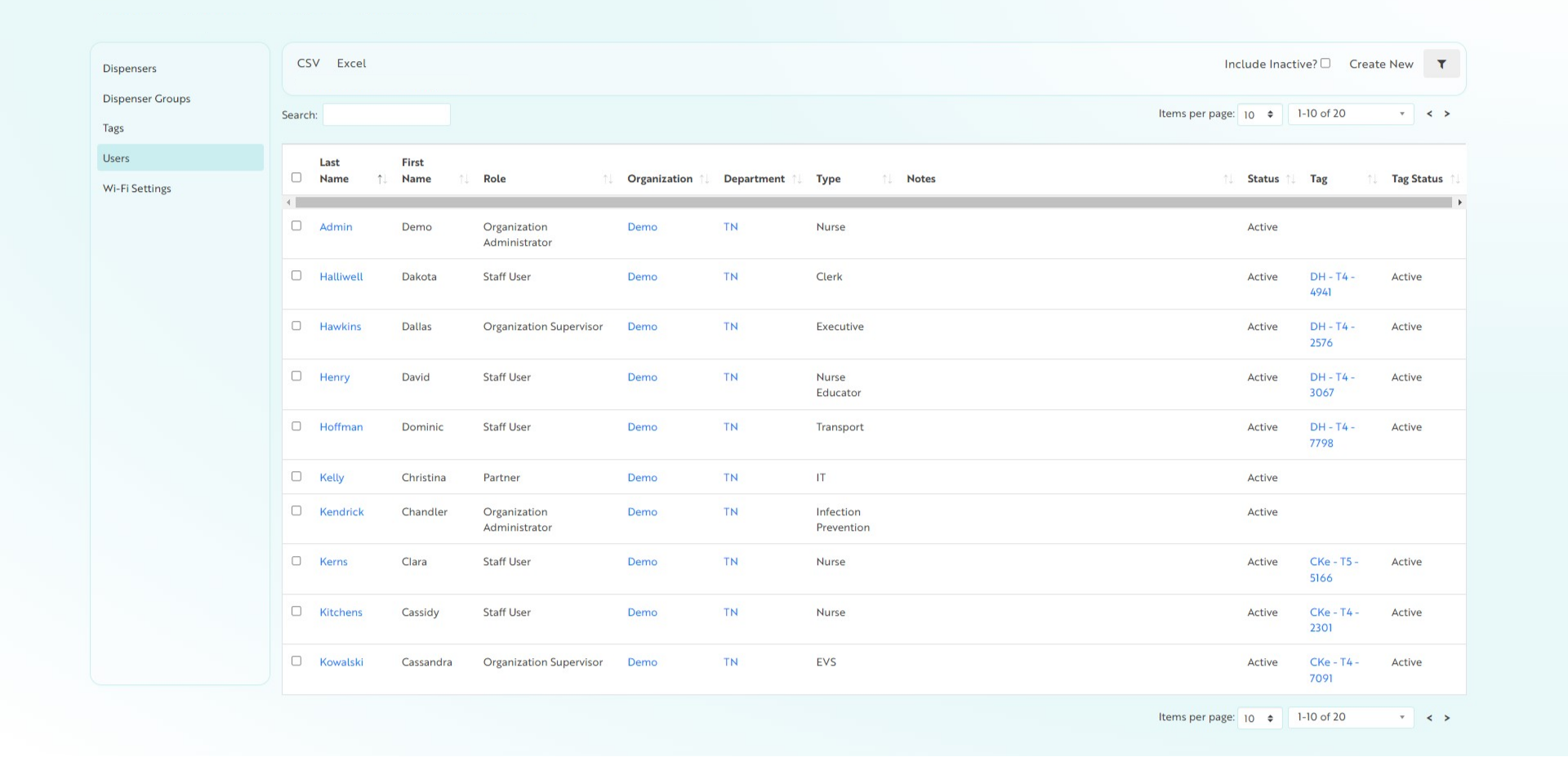Select the Admin row checkbox
Screen dimensions: 1568x757
296,225
